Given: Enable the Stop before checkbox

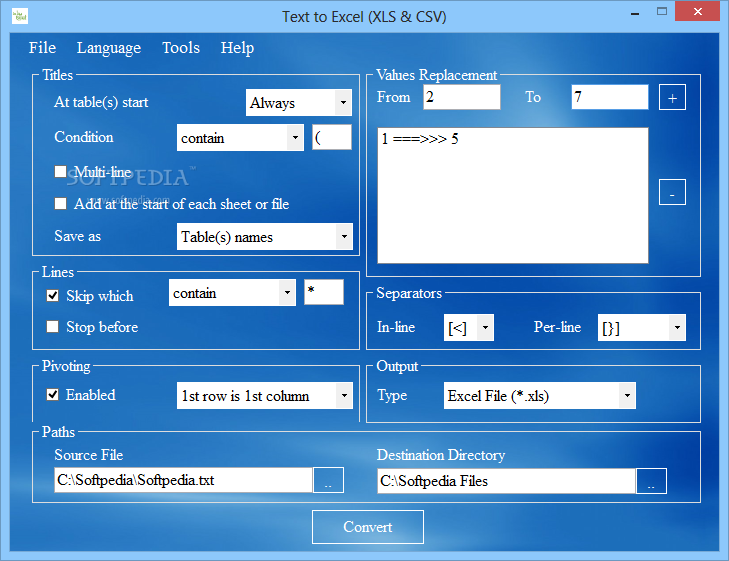Looking at the screenshot, I should [53, 327].
